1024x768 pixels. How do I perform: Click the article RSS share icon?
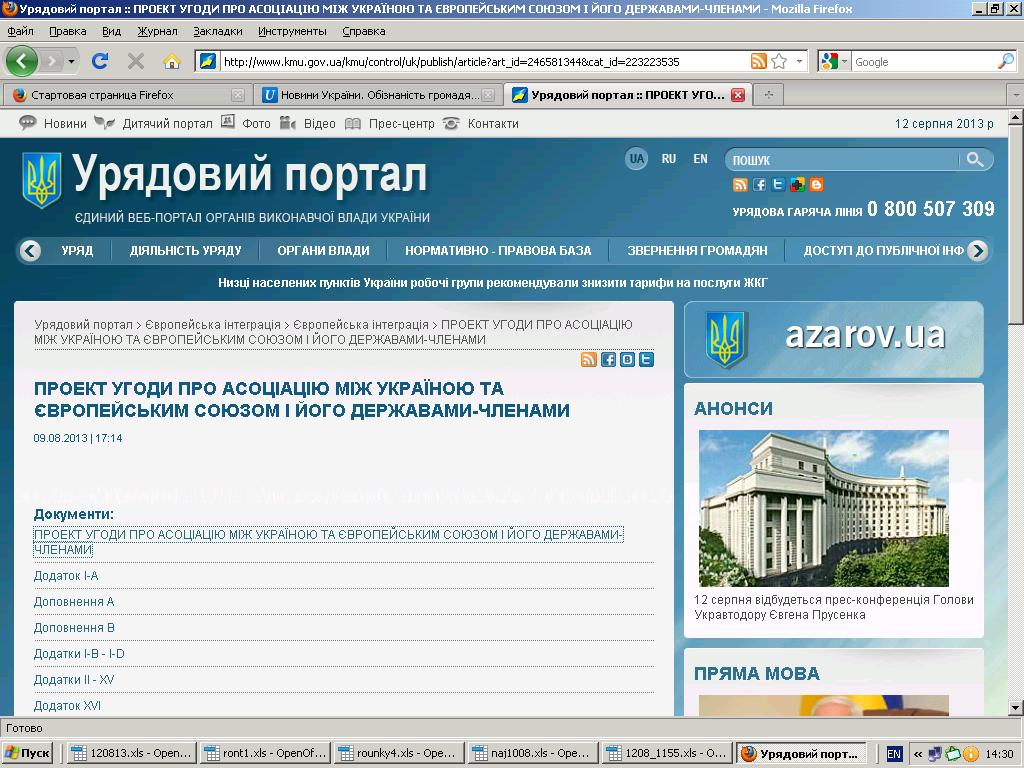pos(589,359)
